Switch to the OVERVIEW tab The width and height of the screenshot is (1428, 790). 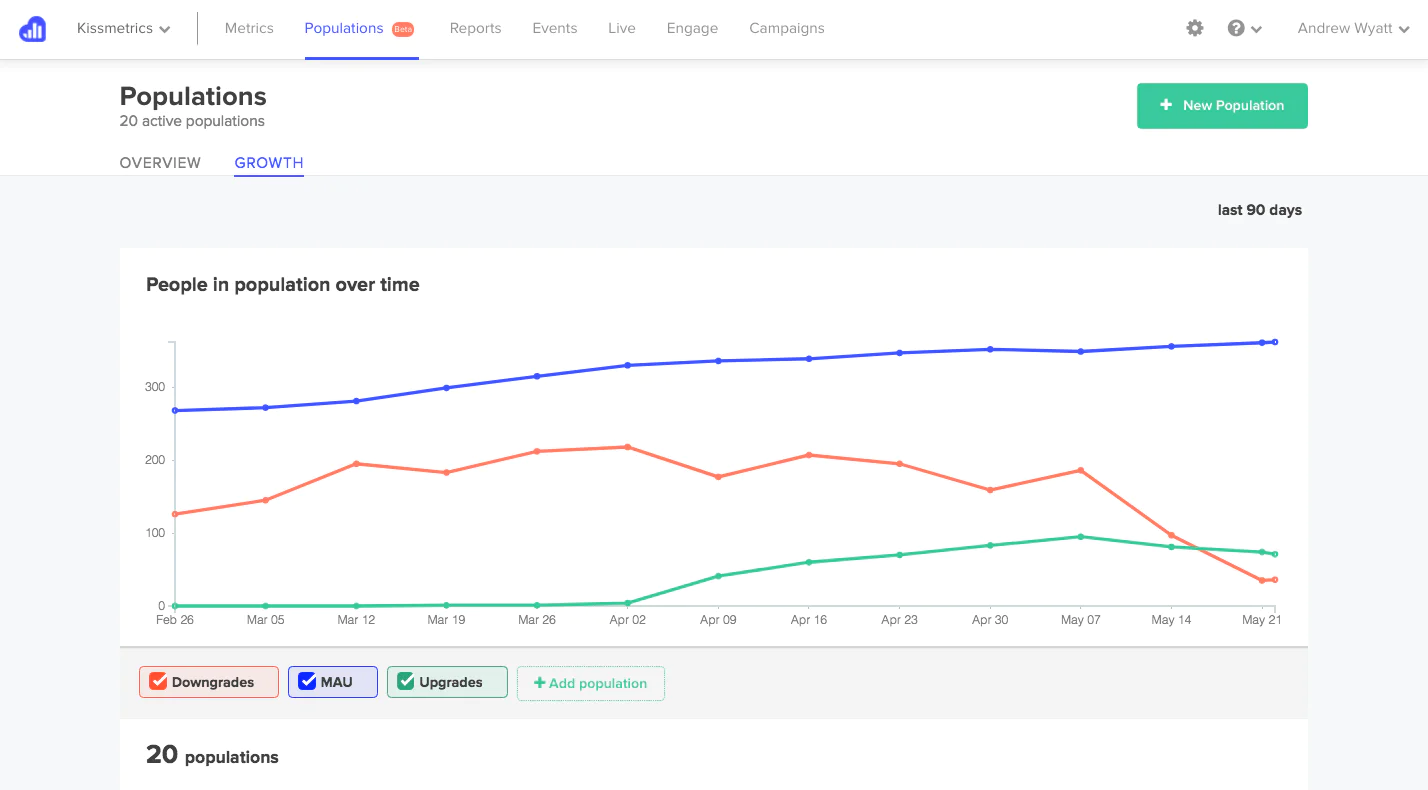click(160, 163)
